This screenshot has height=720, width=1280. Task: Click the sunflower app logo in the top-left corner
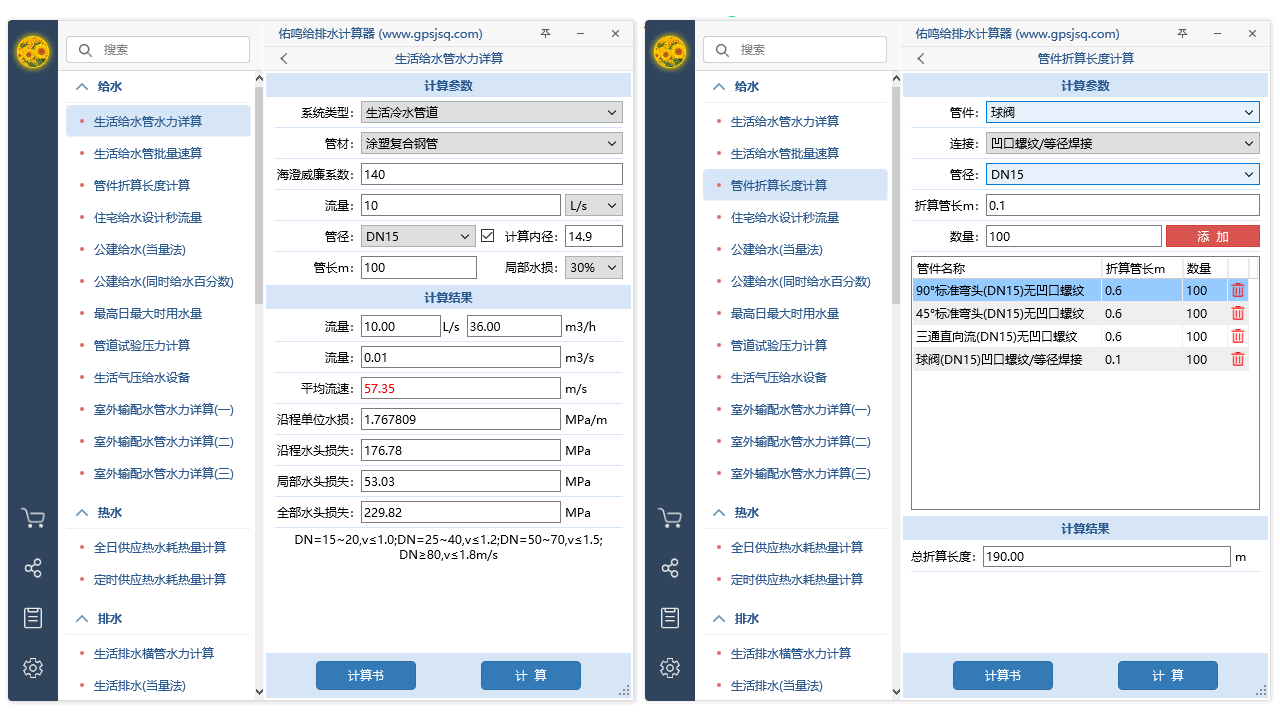[32, 51]
